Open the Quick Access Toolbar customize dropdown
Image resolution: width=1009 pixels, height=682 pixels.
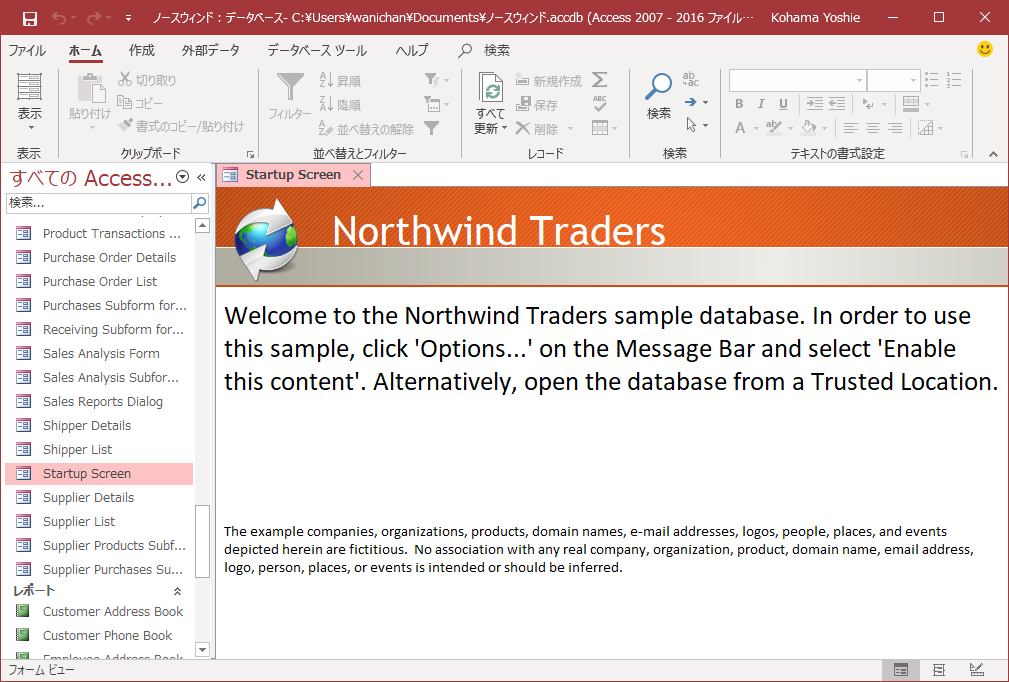tap(128, 18)
